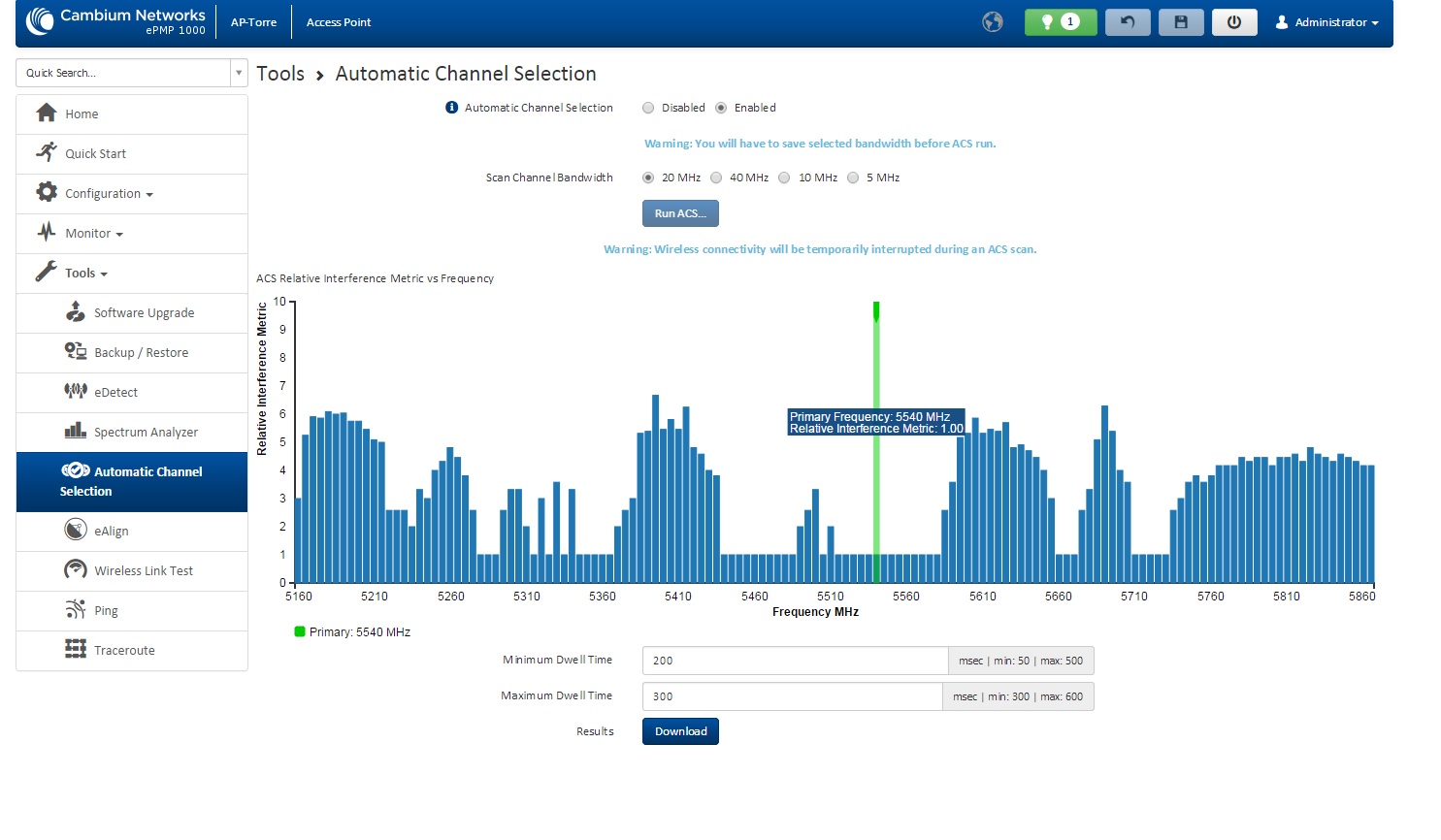
Task: Go to Software Upgrade page
Action: point(132,313)
